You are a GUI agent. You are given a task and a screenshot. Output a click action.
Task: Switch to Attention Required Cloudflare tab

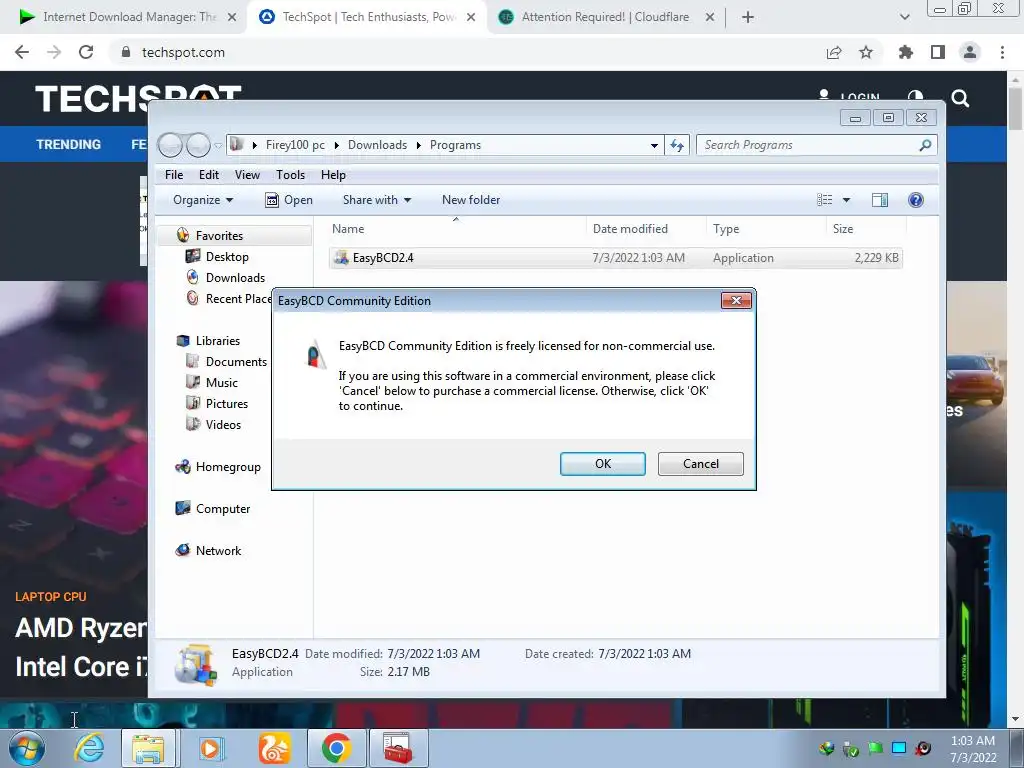[x=604, y=17]
